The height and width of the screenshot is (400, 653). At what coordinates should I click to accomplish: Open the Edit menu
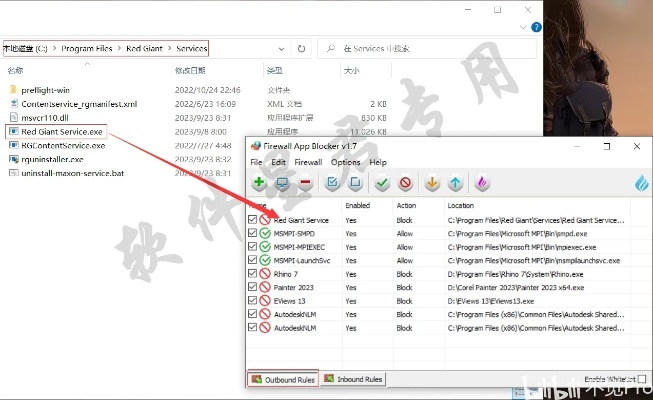(x=278, y=162)
